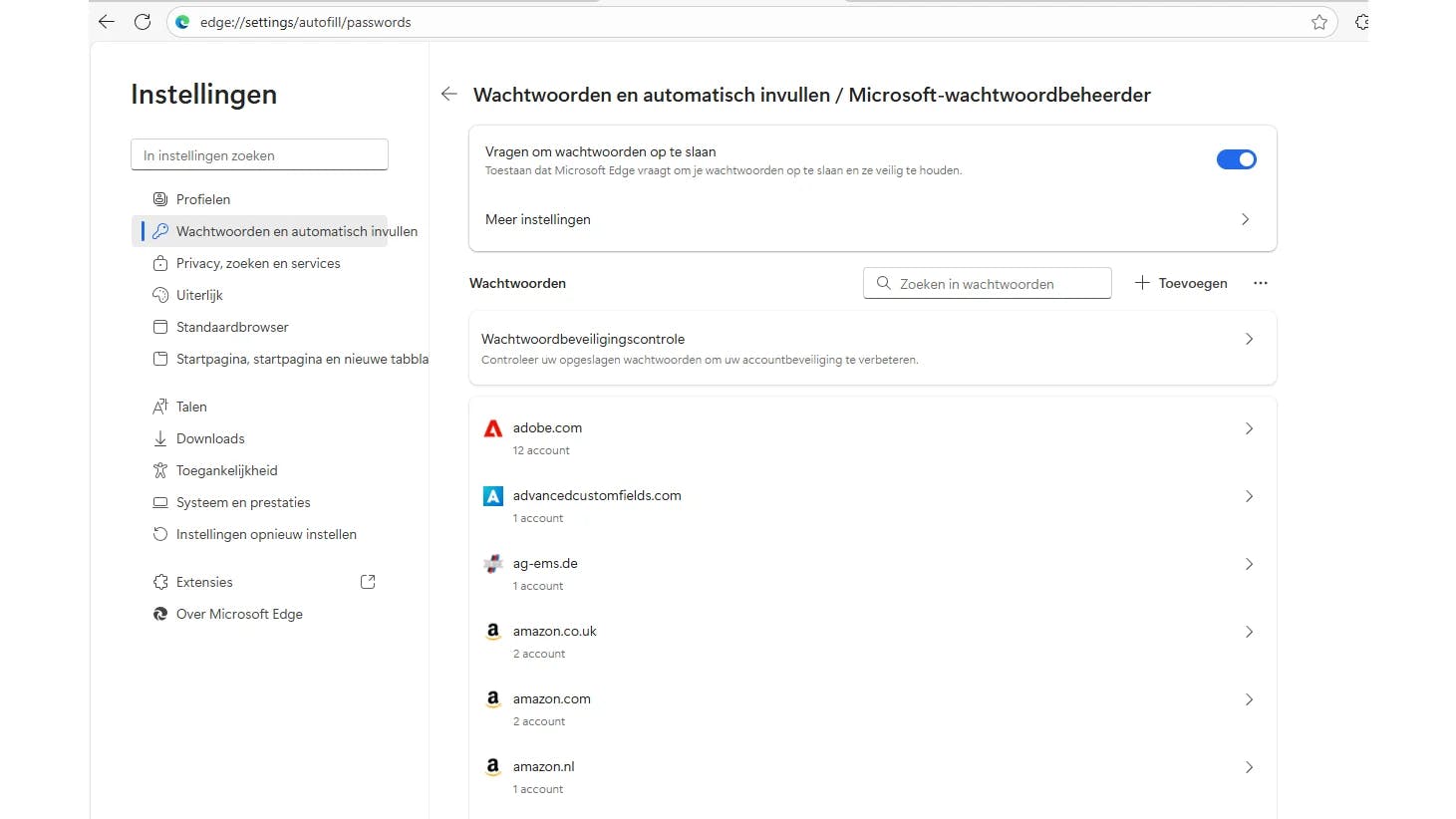The width and height of the screenshot is (1456, 819).
Task: Expand the amazon.com entry chevron
Action: (1249, 699)
